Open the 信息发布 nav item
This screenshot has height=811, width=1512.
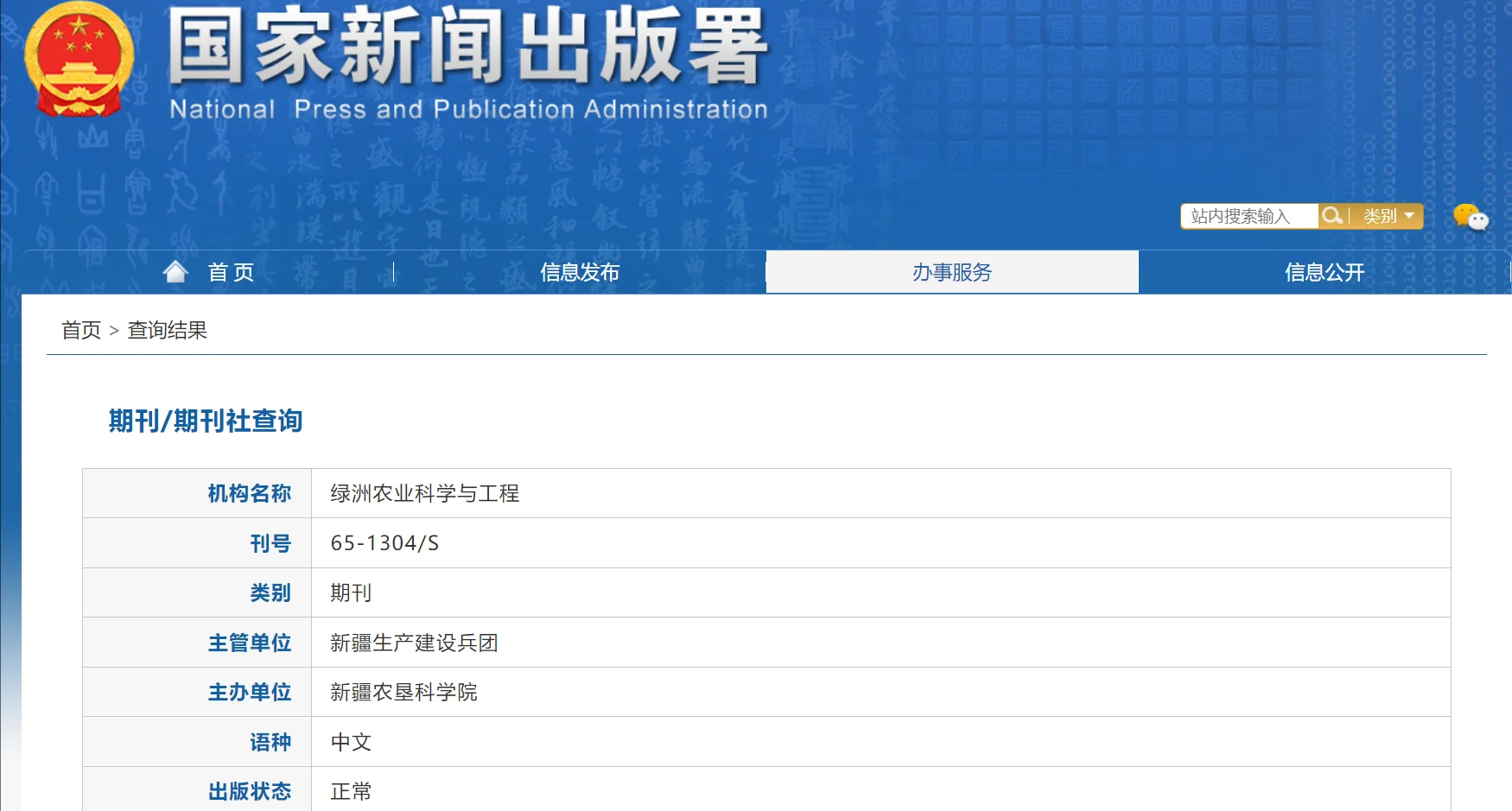click(580, 272)
